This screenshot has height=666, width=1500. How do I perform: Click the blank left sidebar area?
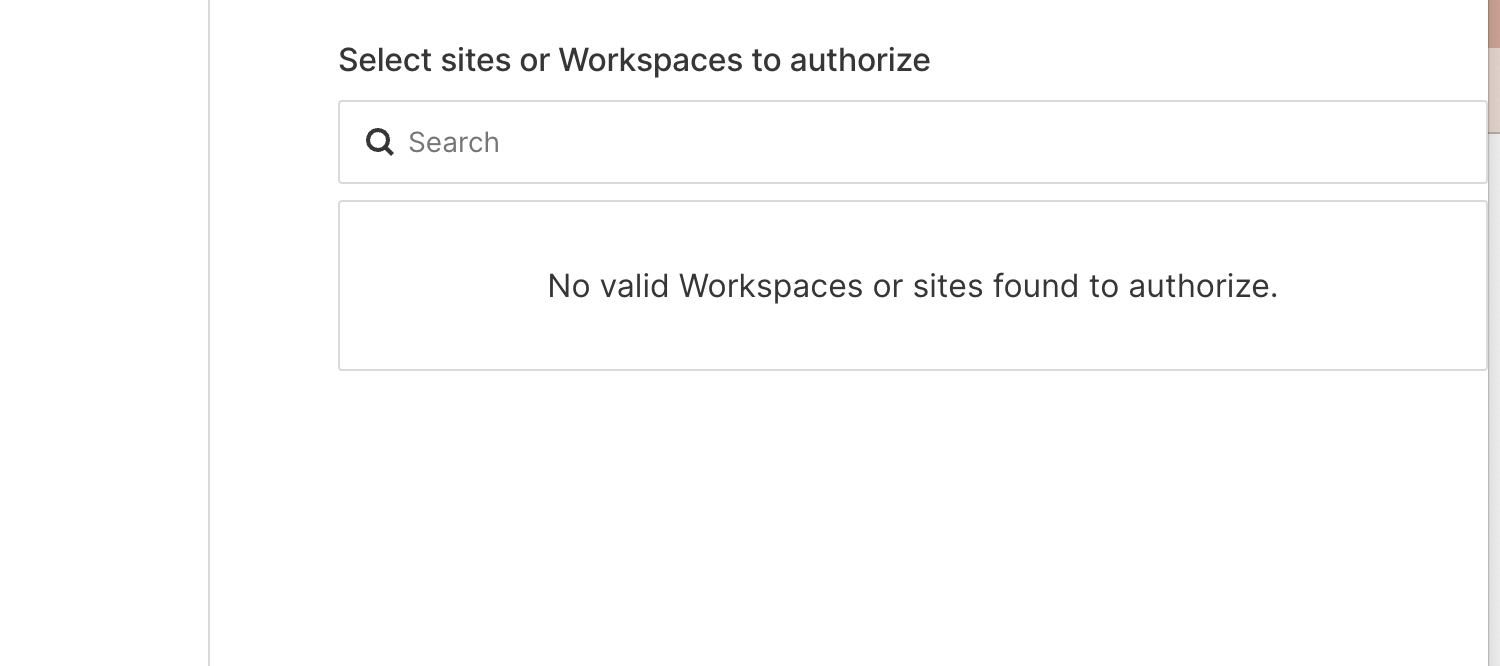(104, 333)
